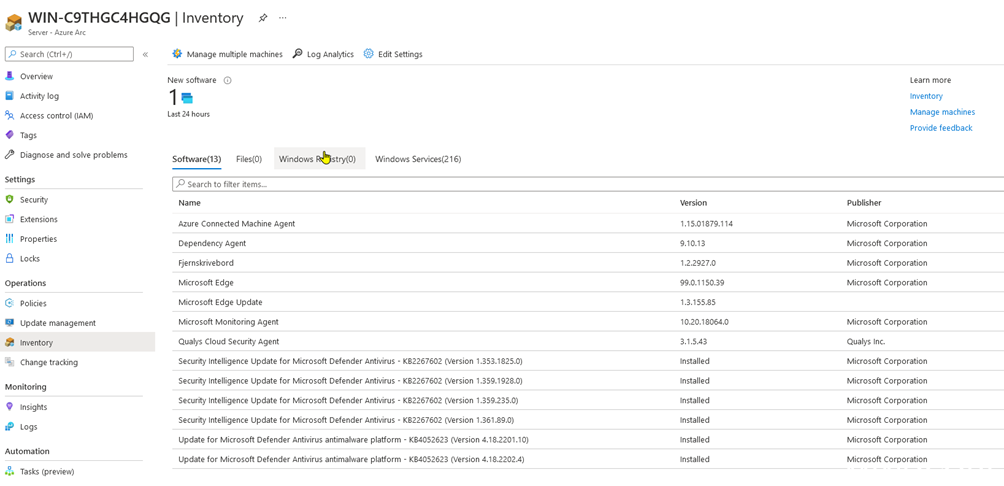Switch to the Software(13) tab
The image size is (1004, 486).
coord(197,159)
